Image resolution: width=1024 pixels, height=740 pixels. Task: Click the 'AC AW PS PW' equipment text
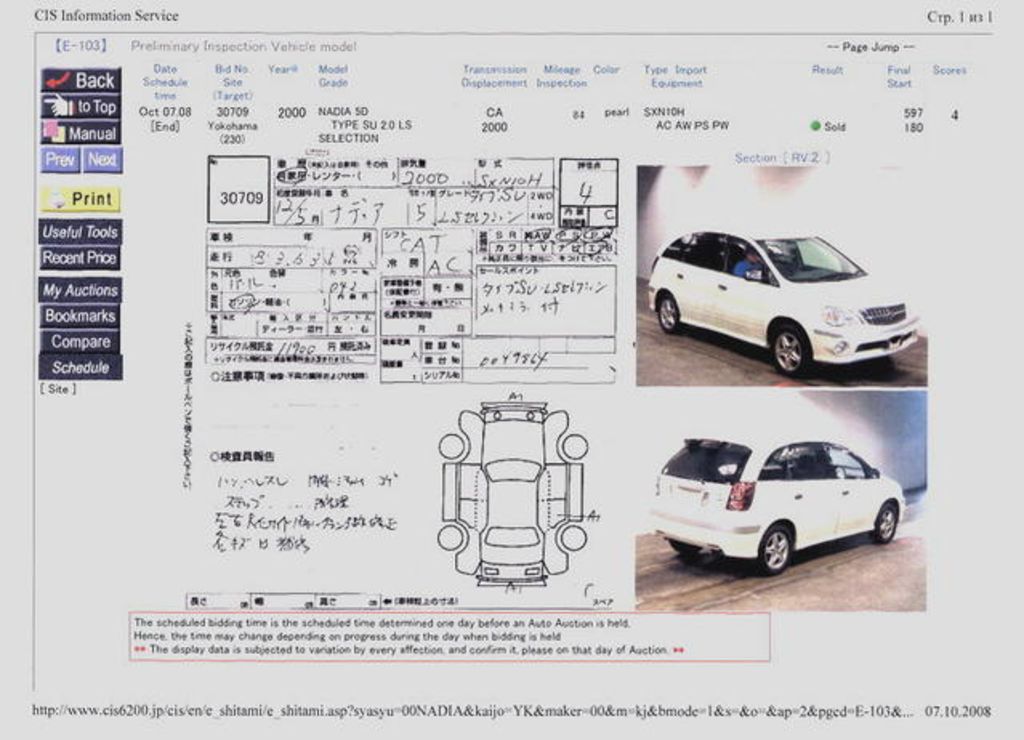(692, 125)
